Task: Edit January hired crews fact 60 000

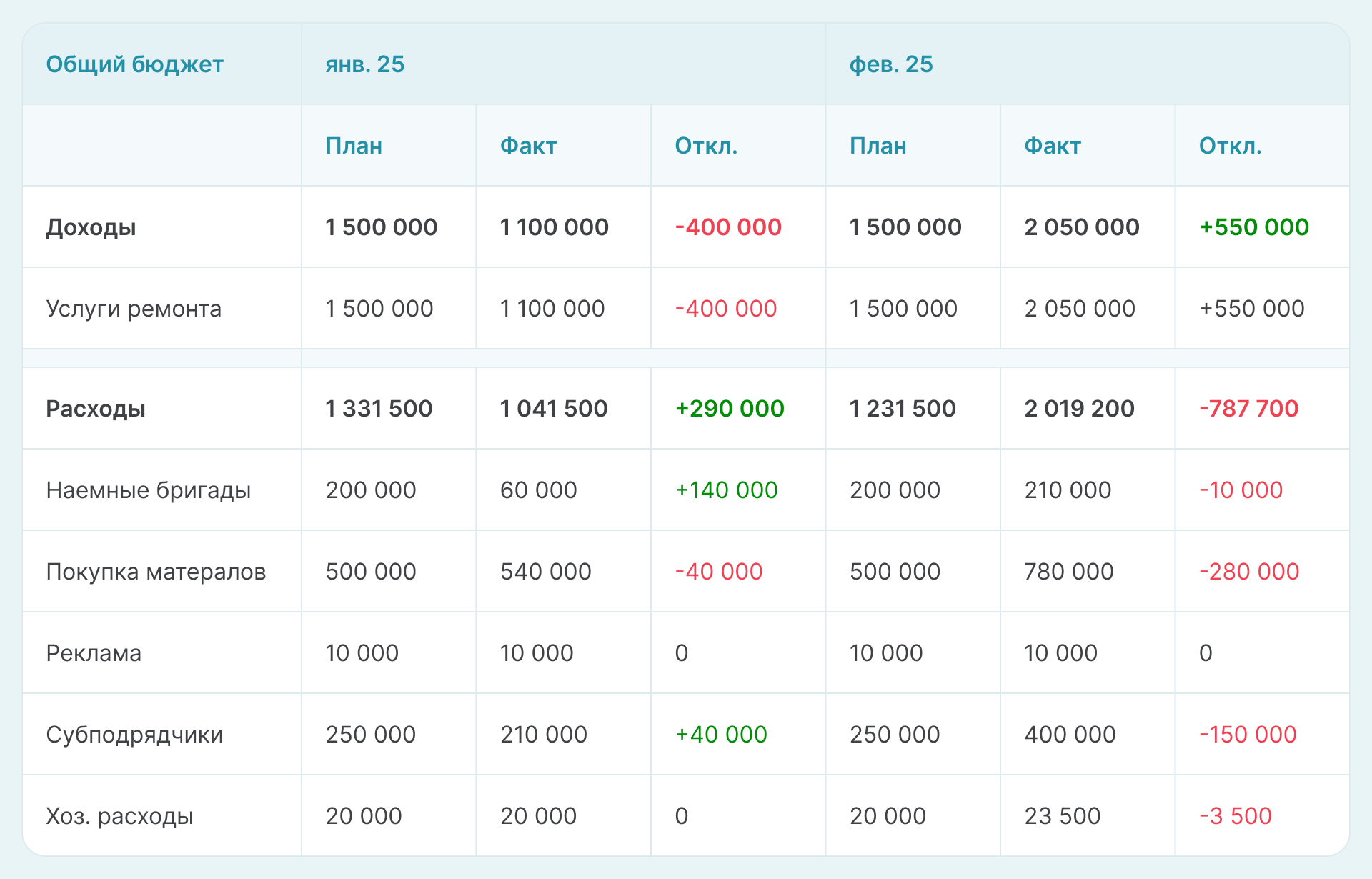Action: click(538, 490)
